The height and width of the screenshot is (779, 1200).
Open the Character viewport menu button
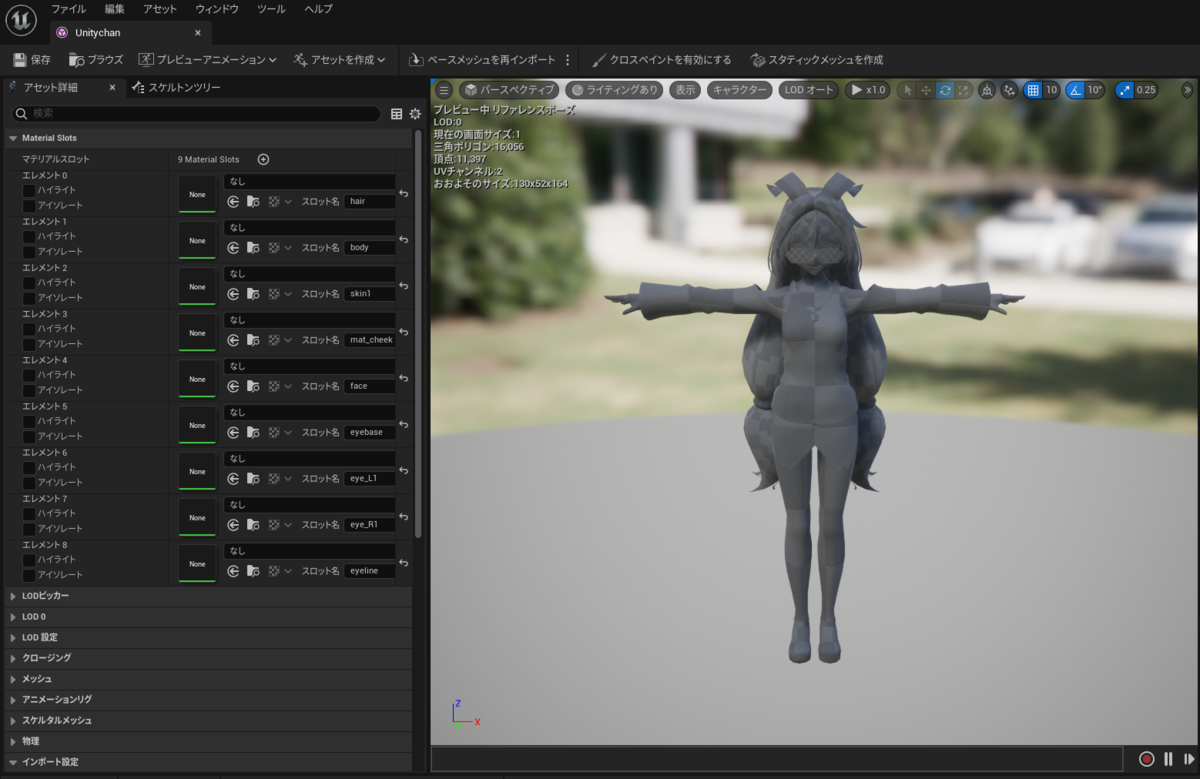(x=740, y=90)
